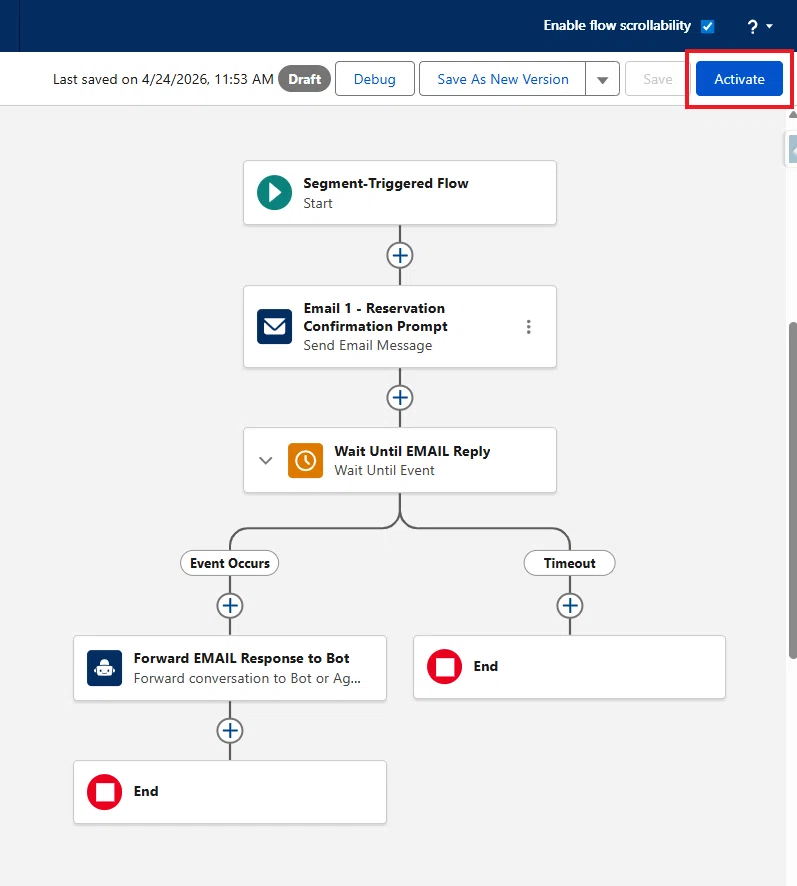Add element under Event Occurs branch
The image size is (797, 886).
coord(229,606)
